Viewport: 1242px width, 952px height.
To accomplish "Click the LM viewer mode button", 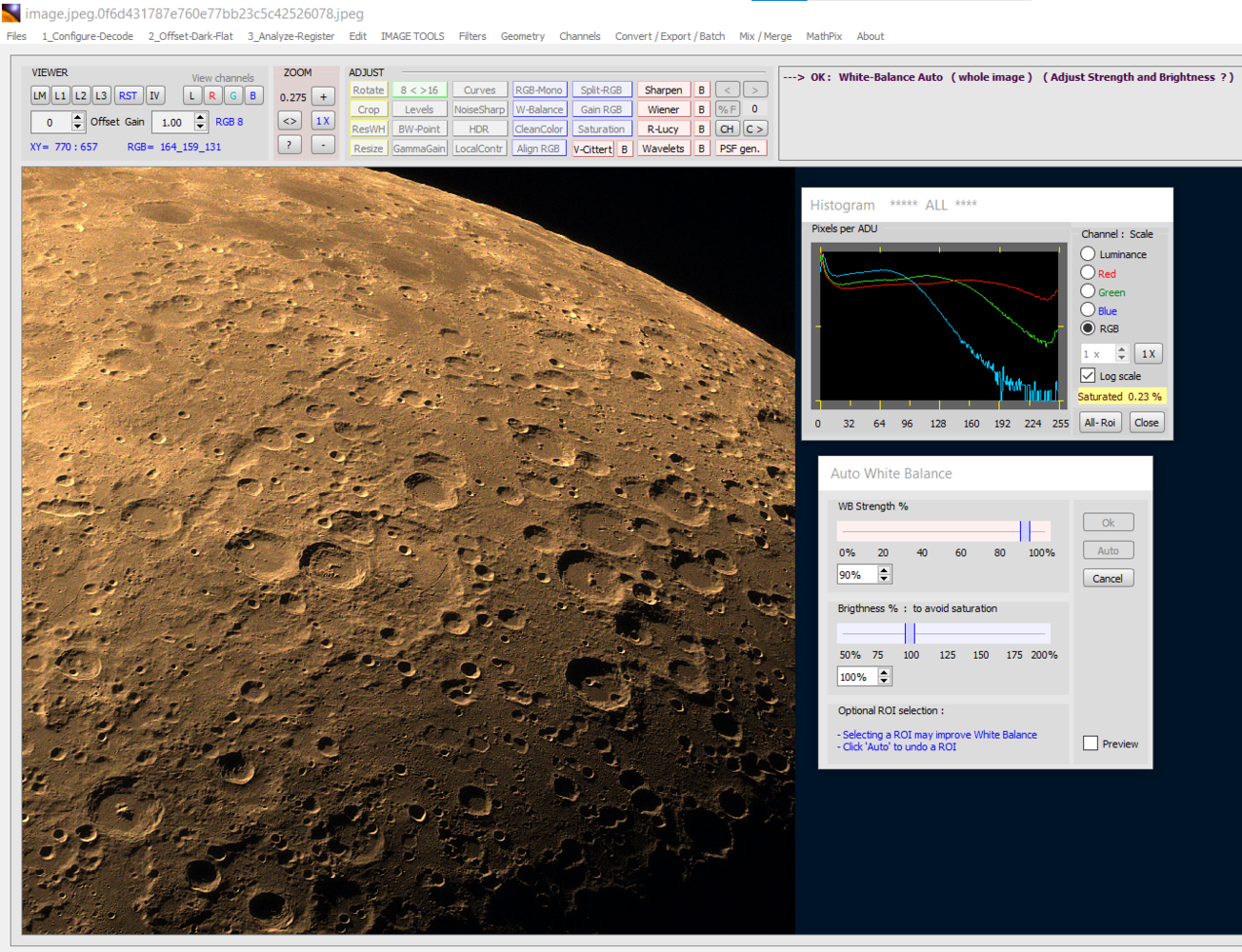I will coord(40,96).
